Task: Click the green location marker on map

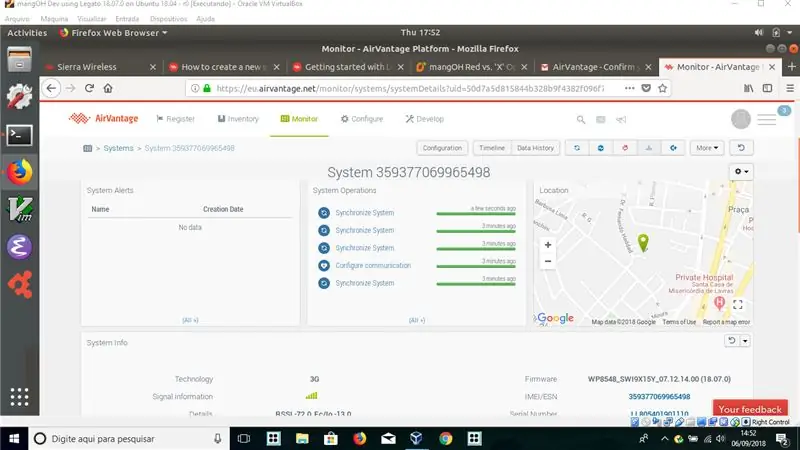Action: point(643,242)
